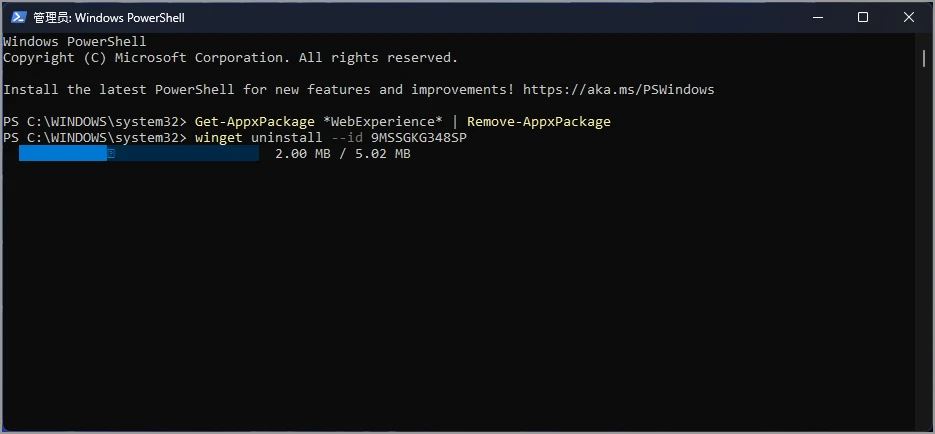935x434 pixels.
Task: Click the 2.00 MB / 5.02 MB text
Action: 342,154
